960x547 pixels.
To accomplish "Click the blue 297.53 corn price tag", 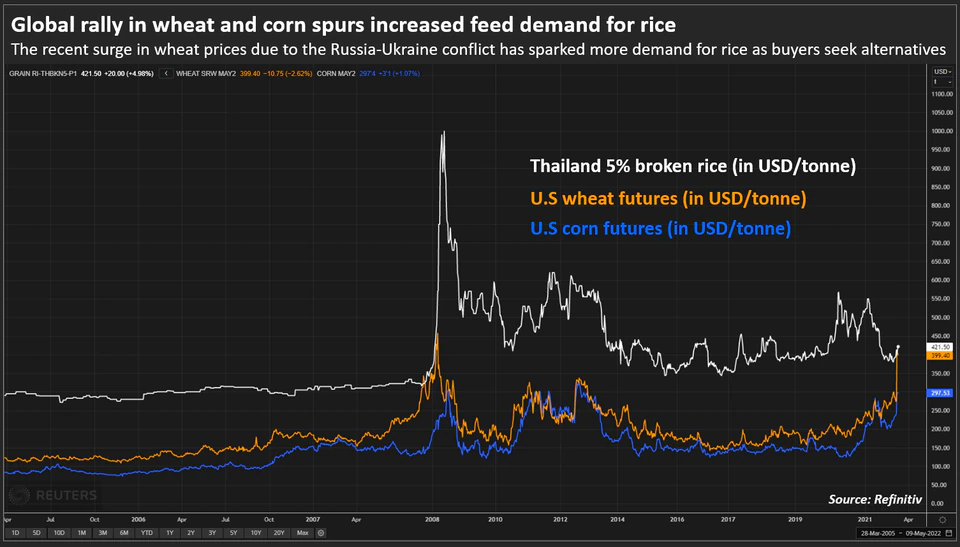I will tap(940, 393).
